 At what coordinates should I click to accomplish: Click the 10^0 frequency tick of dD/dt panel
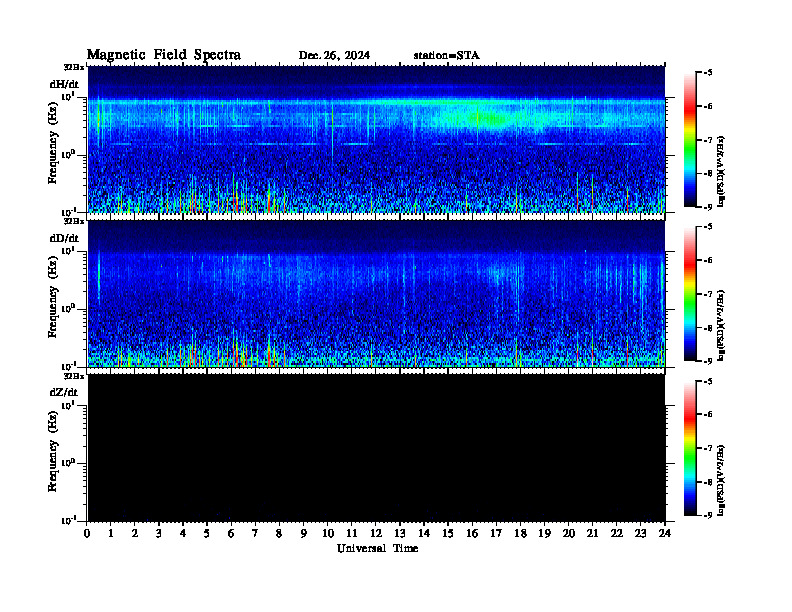(68, 308)
